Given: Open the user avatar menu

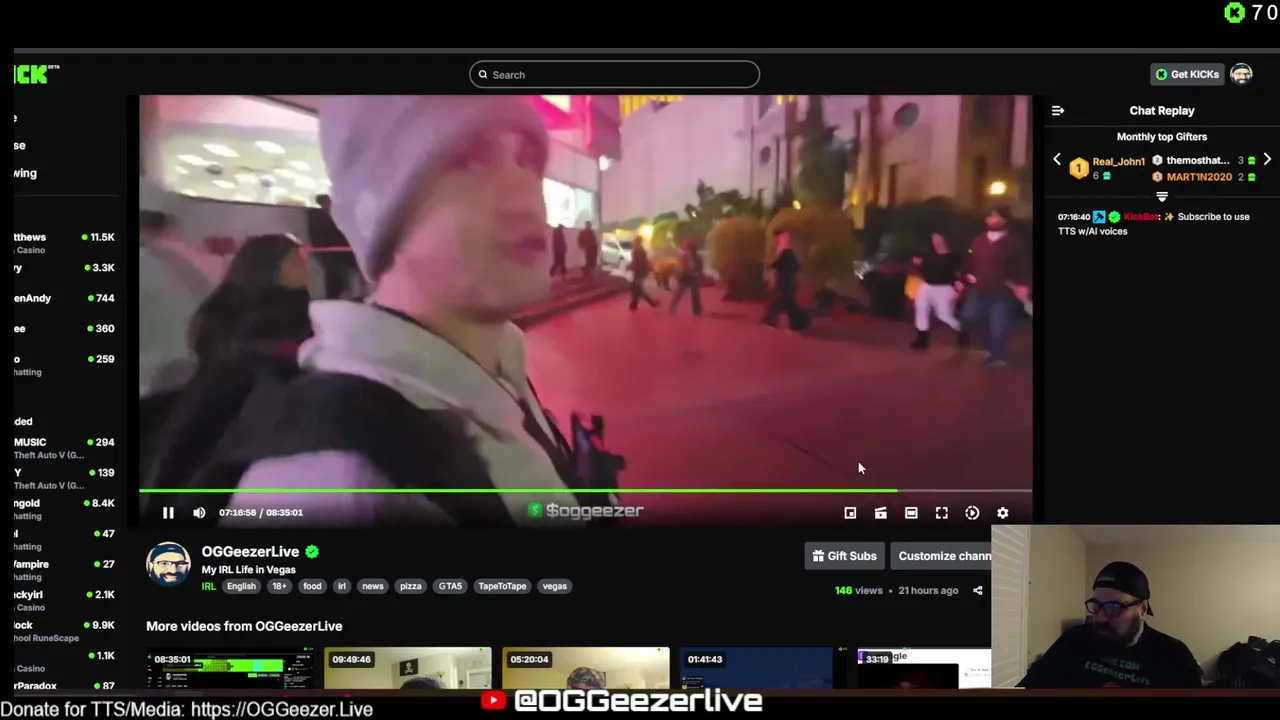Looking at the screenshot, I should [1241, 74].
